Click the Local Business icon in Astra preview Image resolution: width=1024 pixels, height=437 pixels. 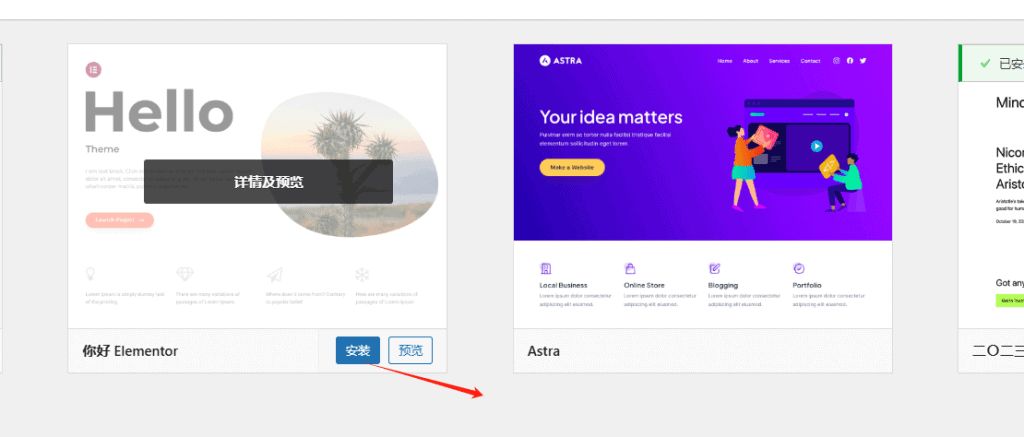(546, 269)
